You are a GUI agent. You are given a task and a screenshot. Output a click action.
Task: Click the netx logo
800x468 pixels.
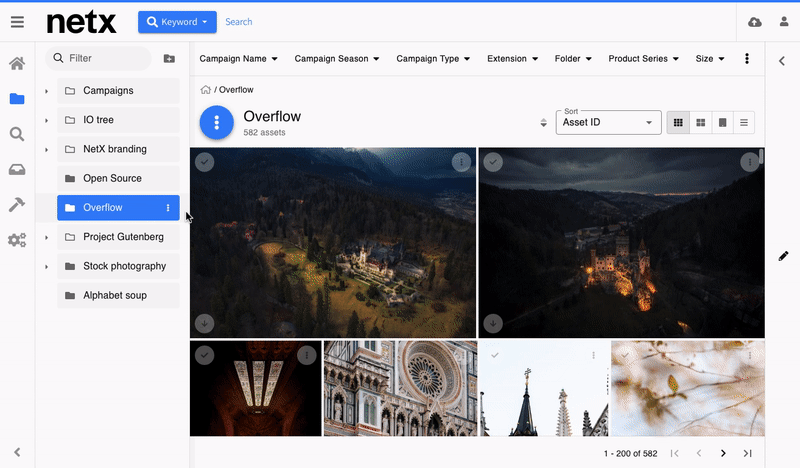coord(81,22)
